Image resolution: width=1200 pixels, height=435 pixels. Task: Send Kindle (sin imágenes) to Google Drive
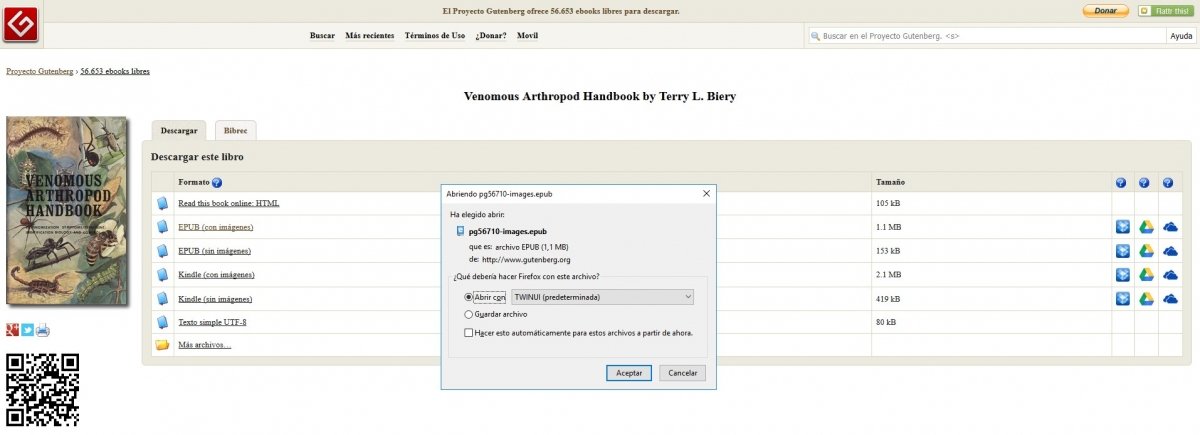[x=1146, y=298]
